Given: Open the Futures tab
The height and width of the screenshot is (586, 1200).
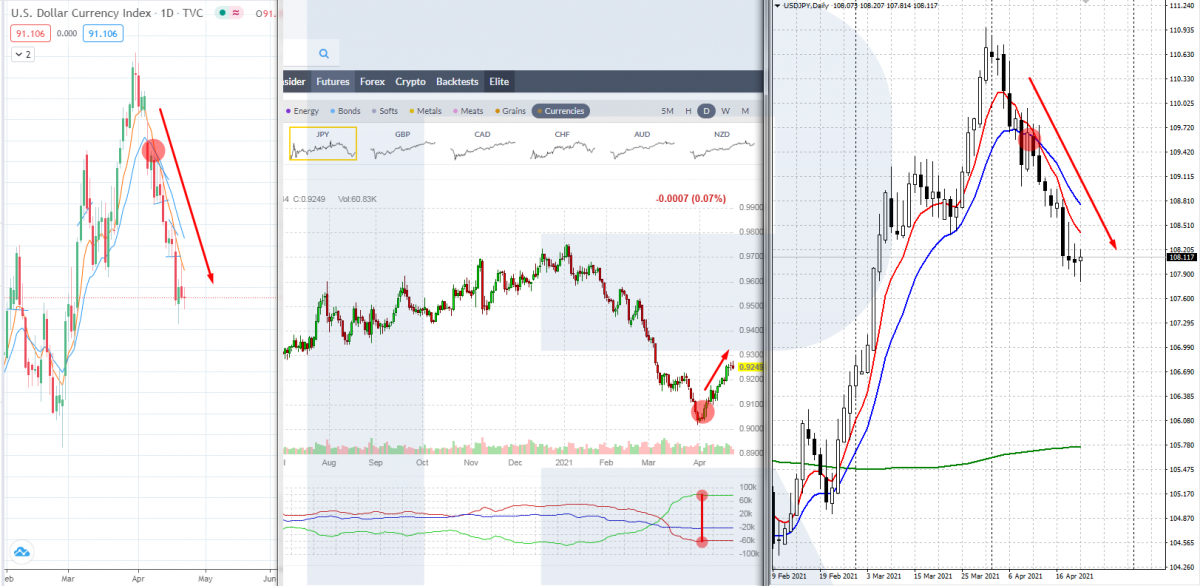Looking at the screenshot, I should tap(332, 82).
